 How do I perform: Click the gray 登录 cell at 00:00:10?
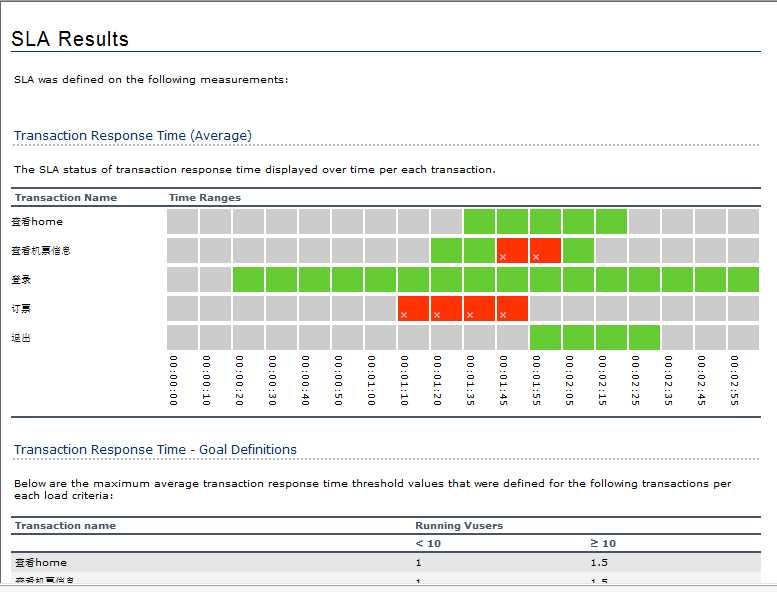[216, 279]
